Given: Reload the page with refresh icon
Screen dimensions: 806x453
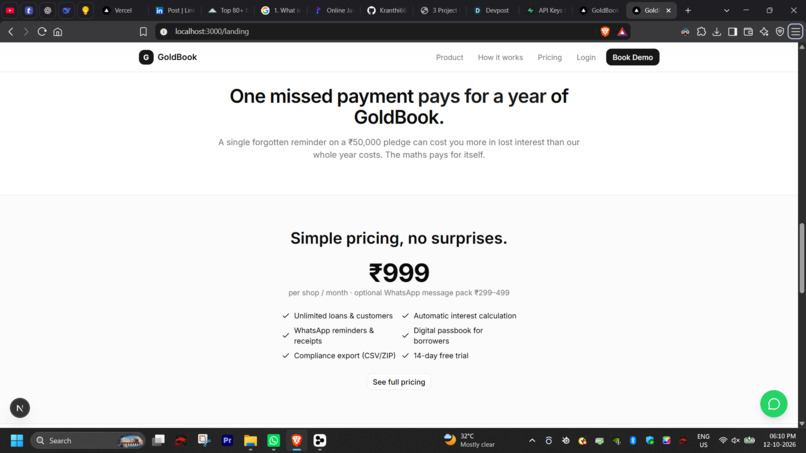Looking at the screenshot, I should point(42,31).
